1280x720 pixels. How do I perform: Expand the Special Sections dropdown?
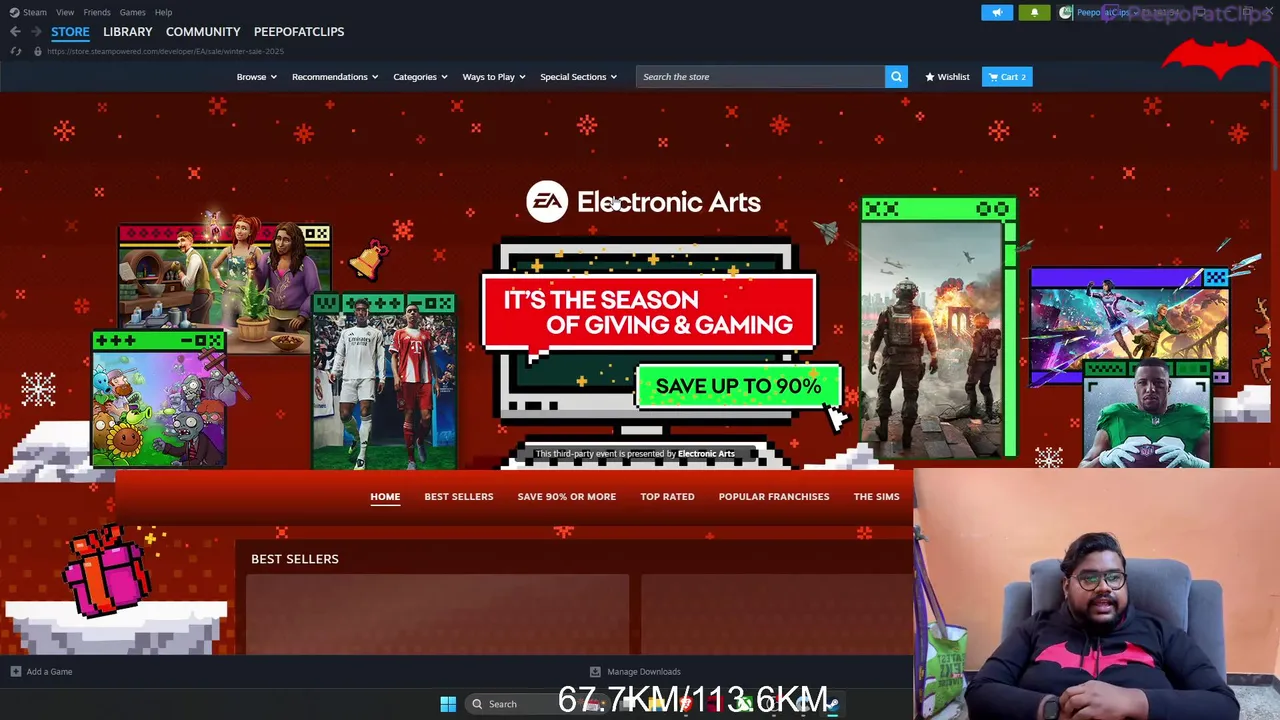click(579, 77)
